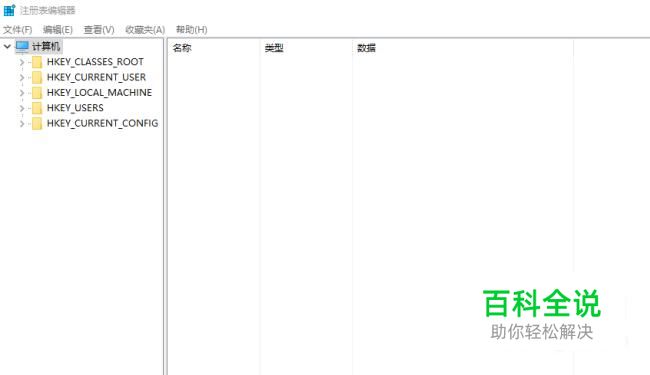The image size is (650, 375).
Task: Click the HKEY_CURRENT_USER folder icon
Action: pyautogui.click(x=37, y=77)
